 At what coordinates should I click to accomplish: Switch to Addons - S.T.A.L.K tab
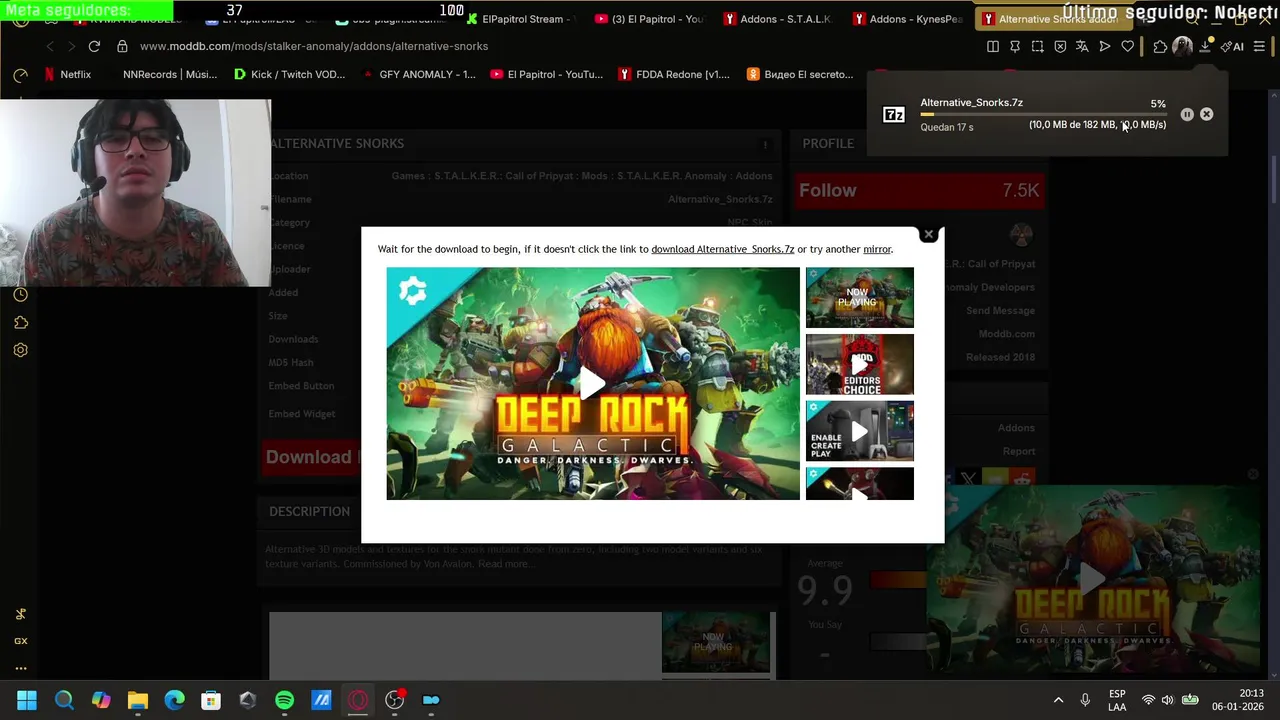(x=778, y=19)
